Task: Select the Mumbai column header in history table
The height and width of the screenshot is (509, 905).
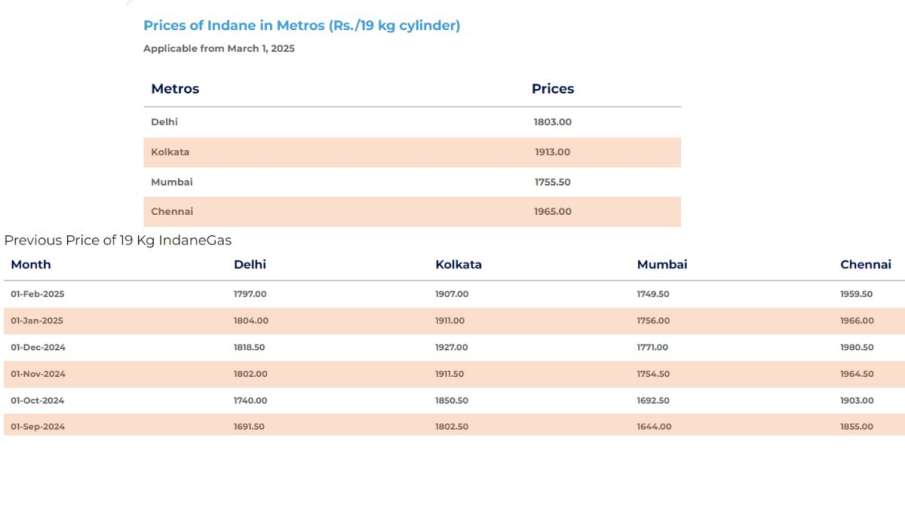Action: click(x=662, y=265)
